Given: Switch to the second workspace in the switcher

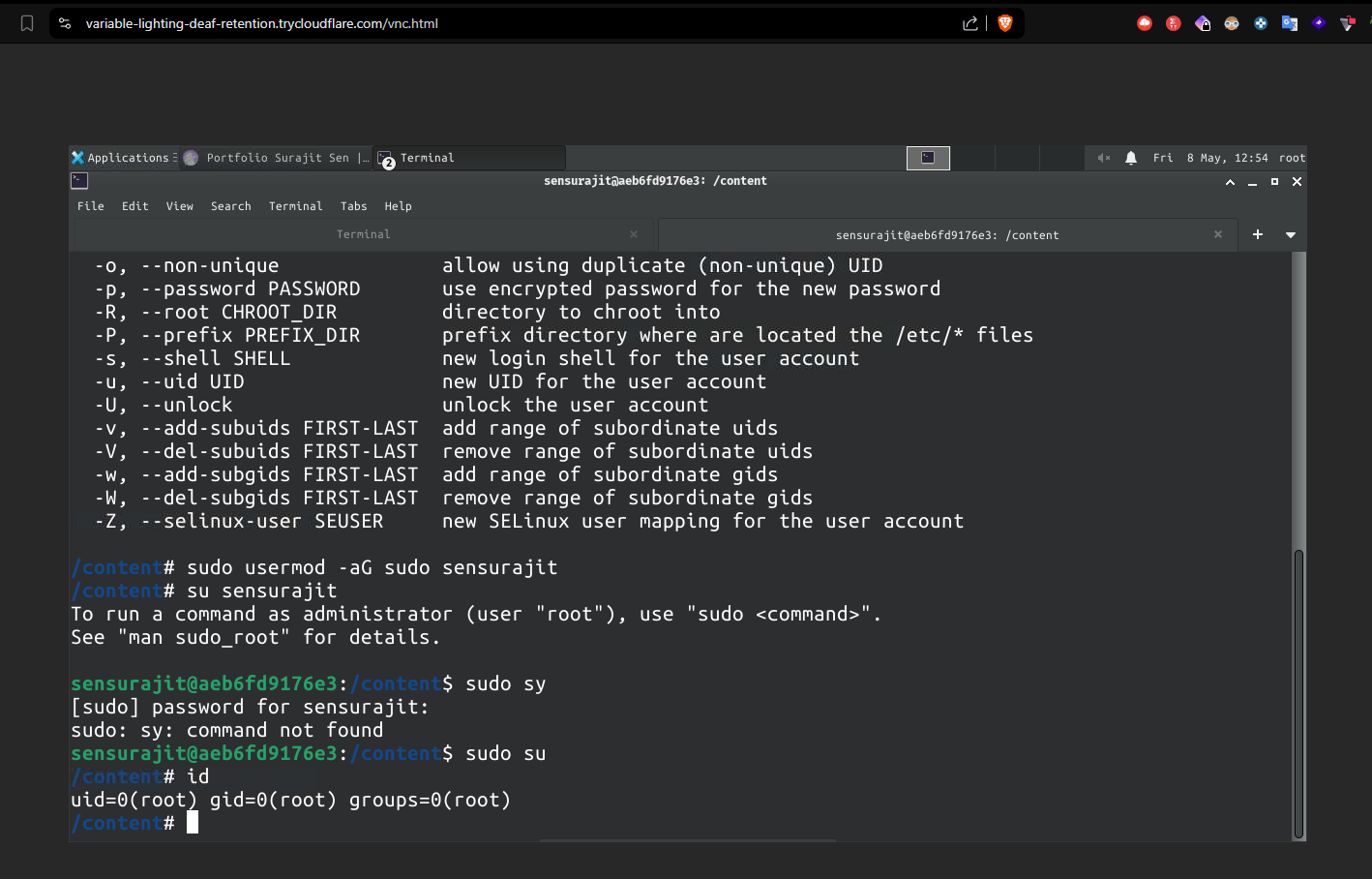Looking at the screenshot, I should [x=972, y=158].
